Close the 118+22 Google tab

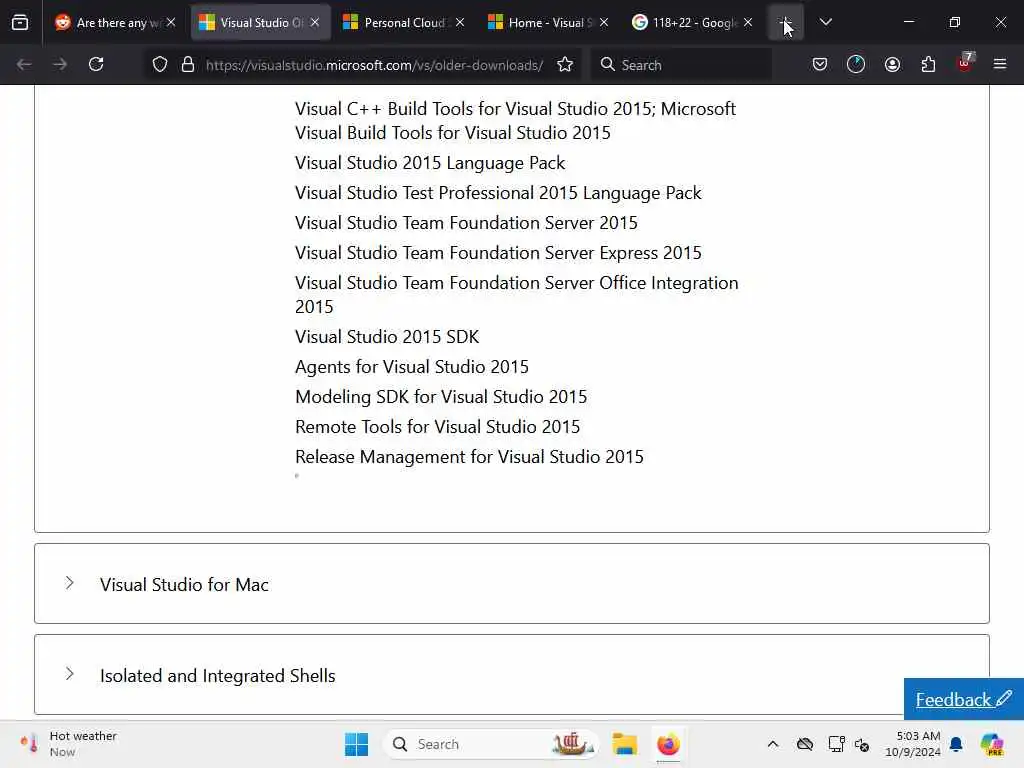pos(748,22)
